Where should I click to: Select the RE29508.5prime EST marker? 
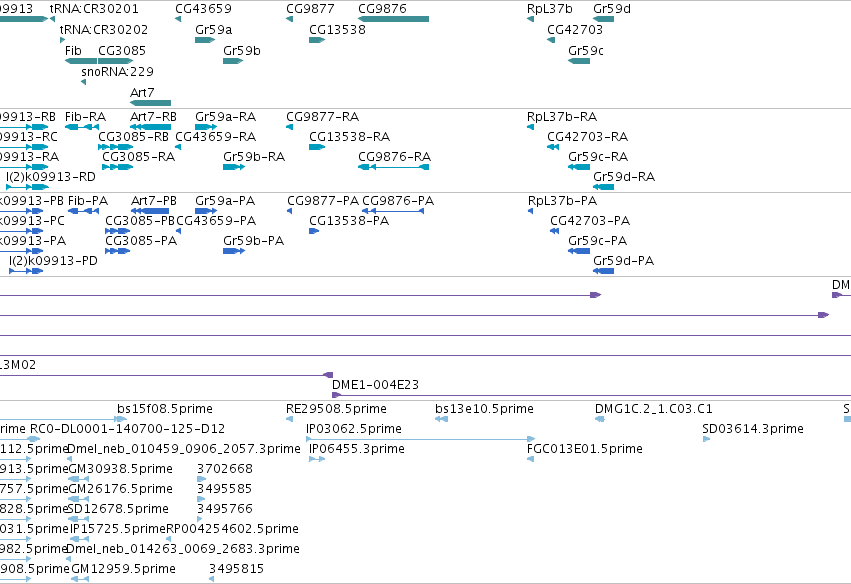click(x=289, y=419)
